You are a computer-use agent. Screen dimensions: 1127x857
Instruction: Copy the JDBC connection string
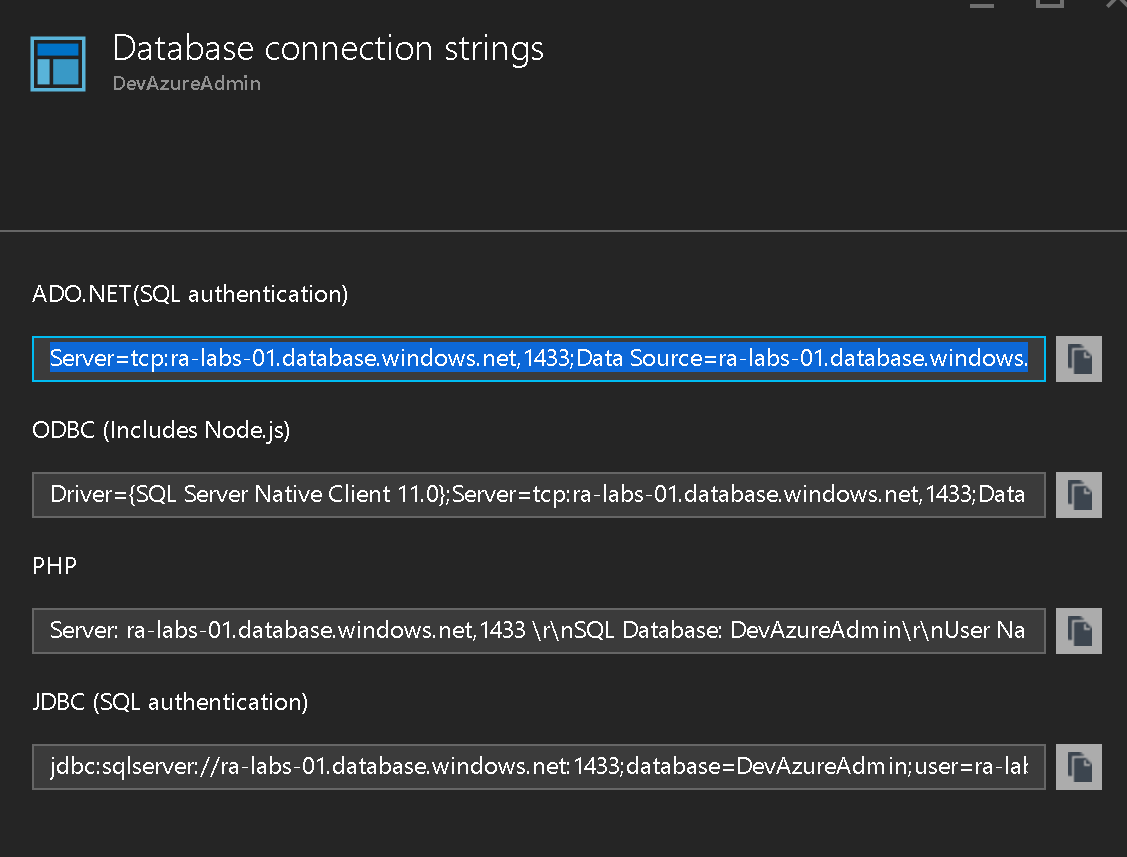[1079, 767]
